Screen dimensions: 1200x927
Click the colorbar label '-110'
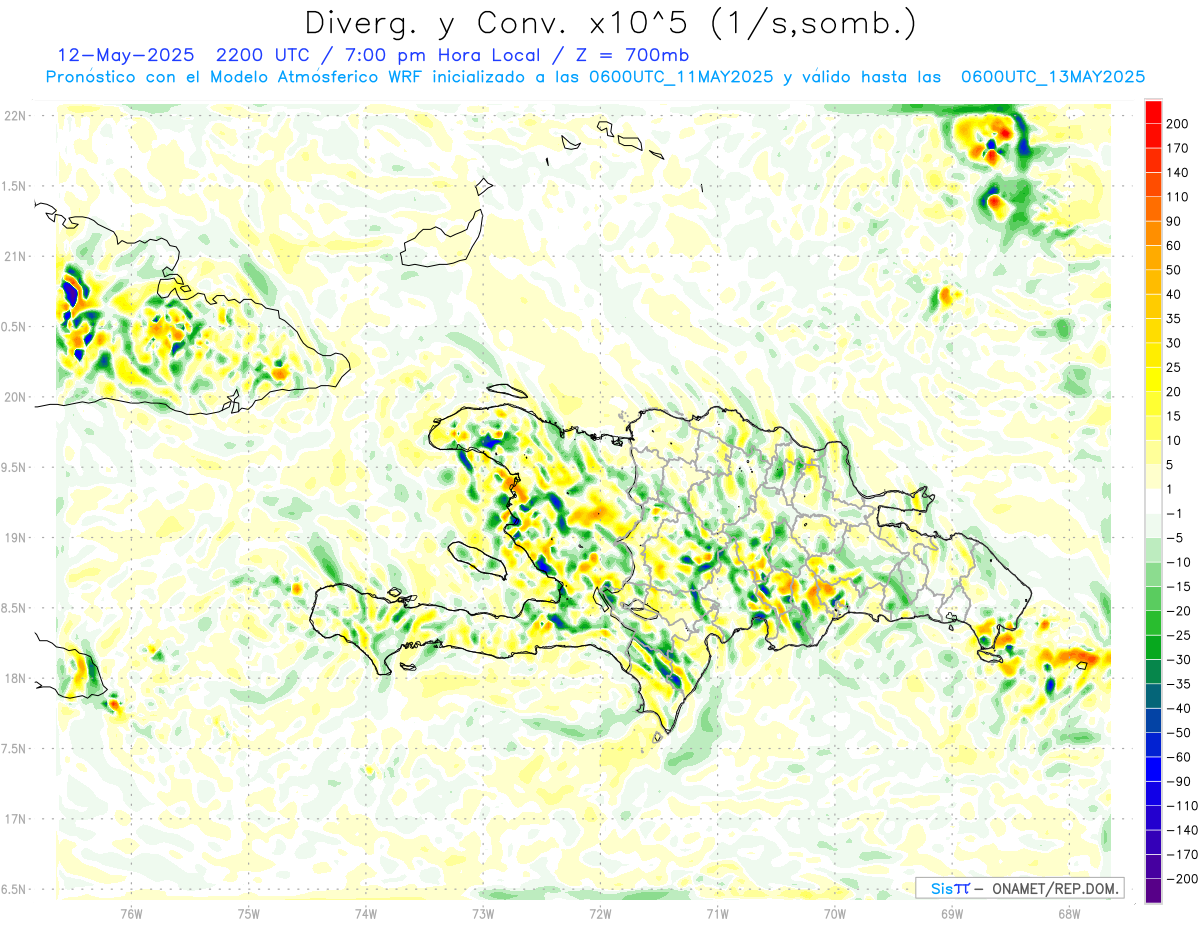(1181, 805)
